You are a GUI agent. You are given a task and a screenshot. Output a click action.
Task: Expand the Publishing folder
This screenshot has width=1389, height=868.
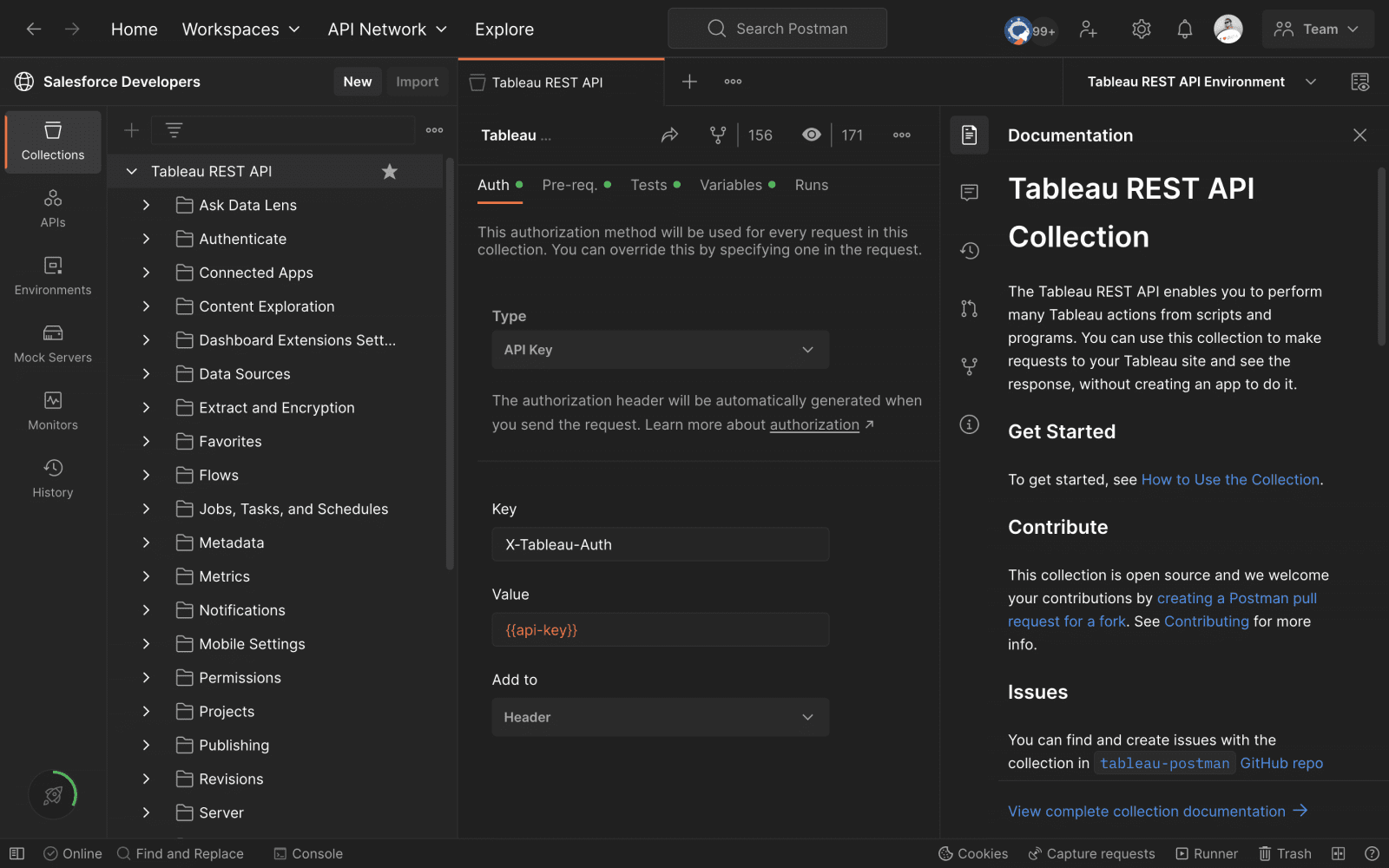coord(146,745)
